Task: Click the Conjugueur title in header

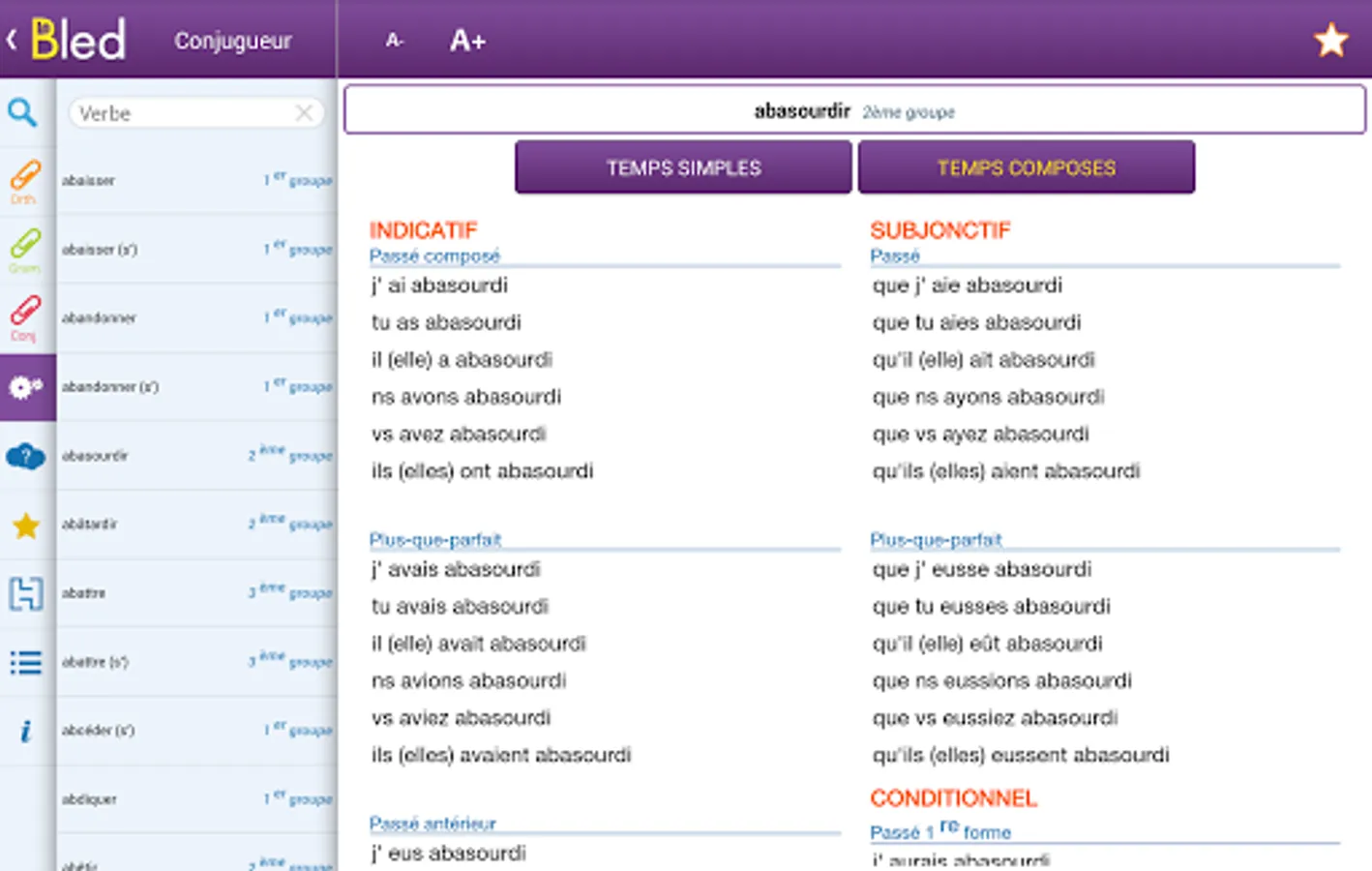Action: click(232, 41)
